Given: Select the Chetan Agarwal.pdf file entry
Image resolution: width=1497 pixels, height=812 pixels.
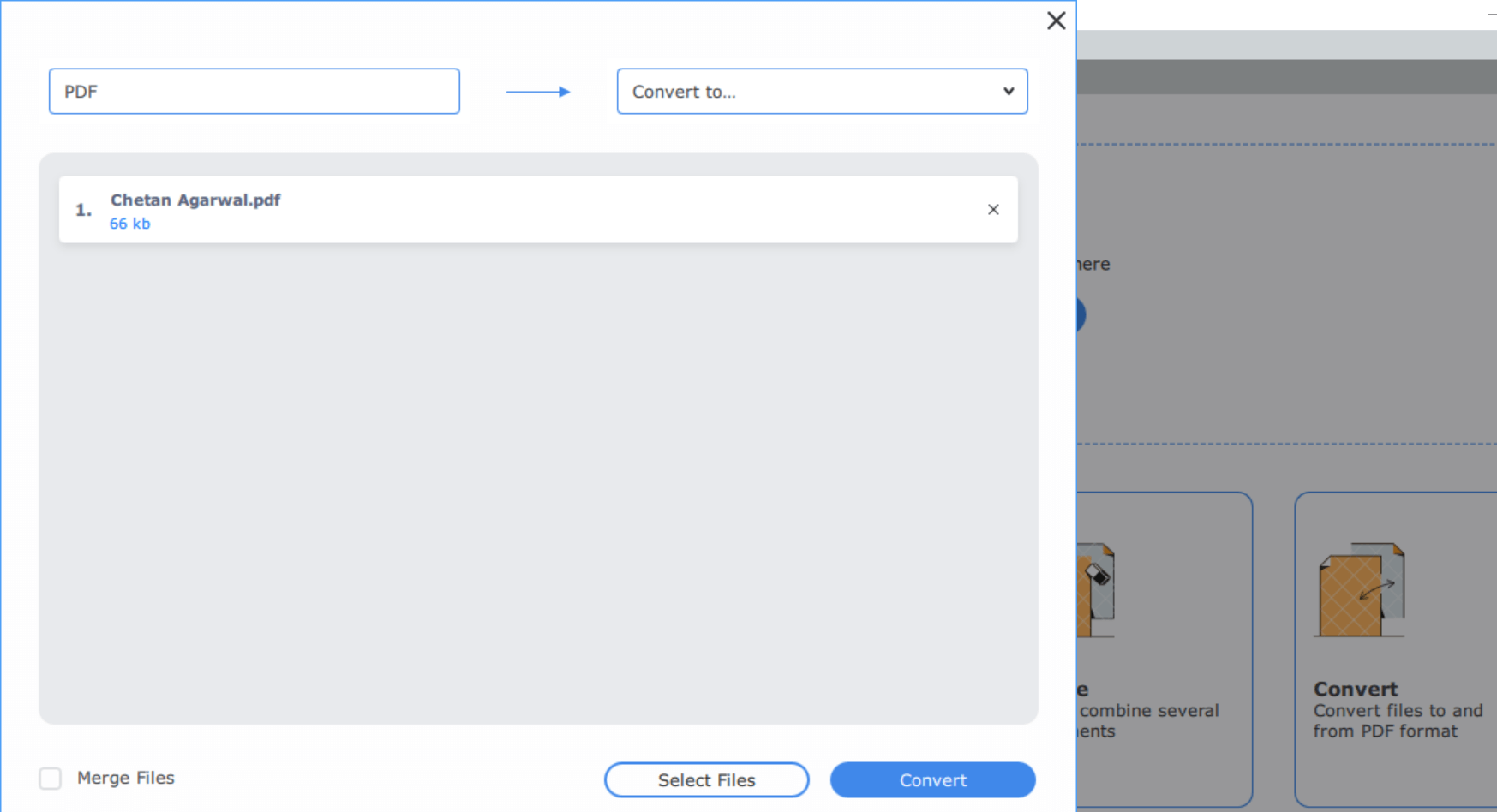Looking at the screenshot, I should coord(537,209).
